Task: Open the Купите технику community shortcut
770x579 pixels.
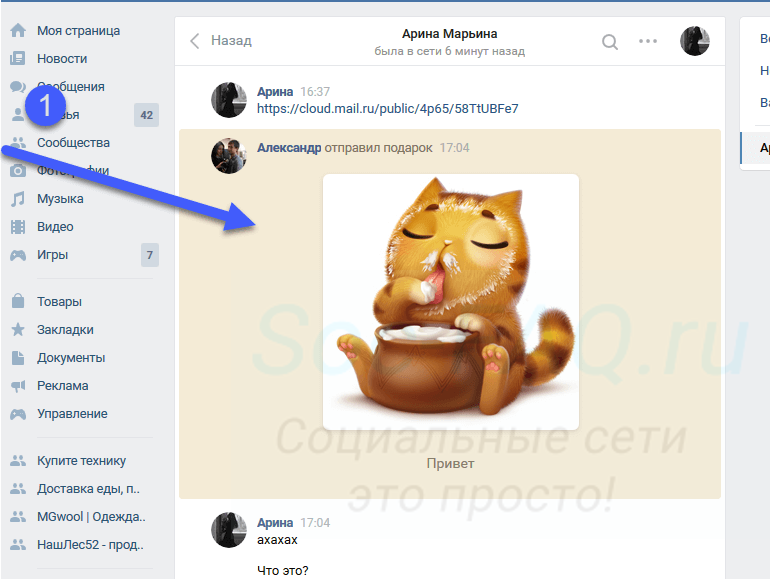Action: click(81, 461)
